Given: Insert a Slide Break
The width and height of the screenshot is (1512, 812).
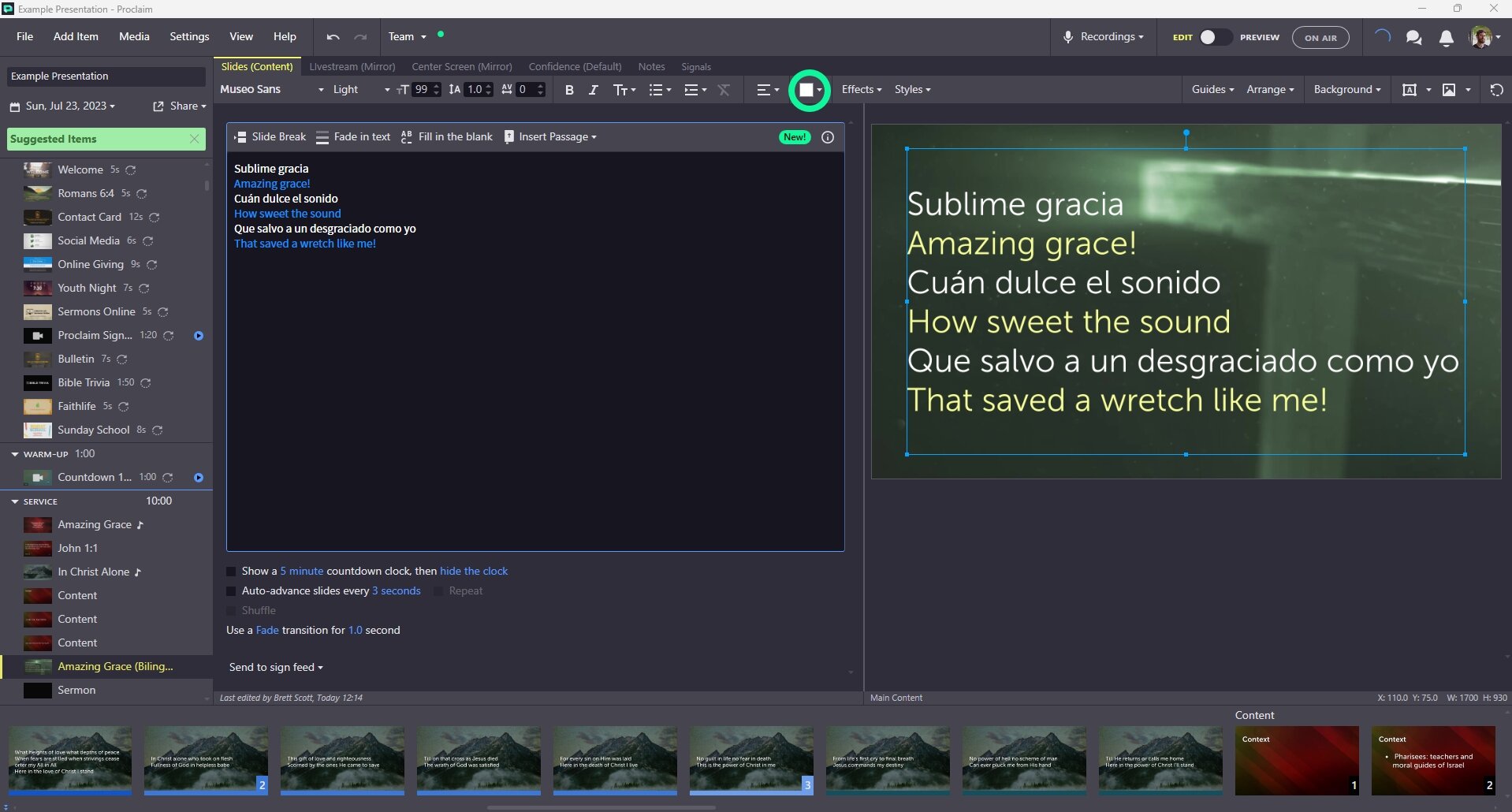Looking at the screenshot, I should 270,137.
